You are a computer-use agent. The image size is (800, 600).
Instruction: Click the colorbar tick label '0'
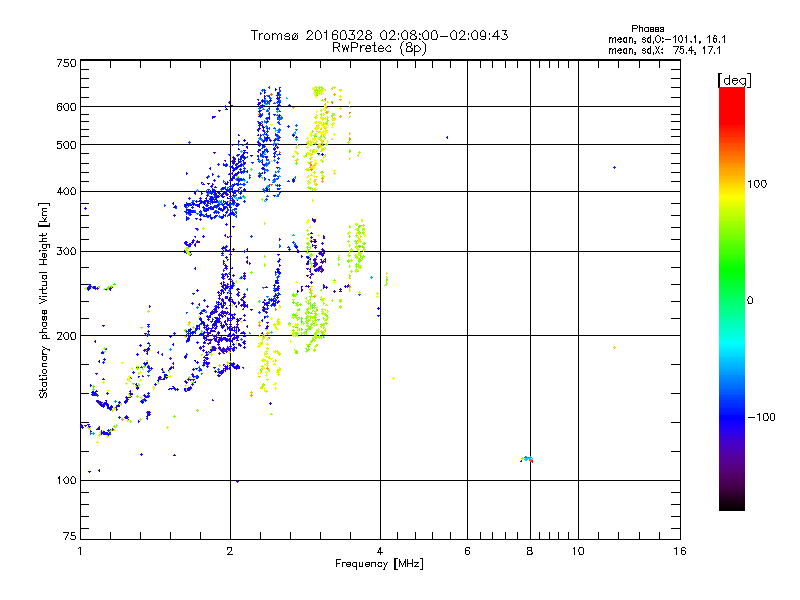coord(750,301)
